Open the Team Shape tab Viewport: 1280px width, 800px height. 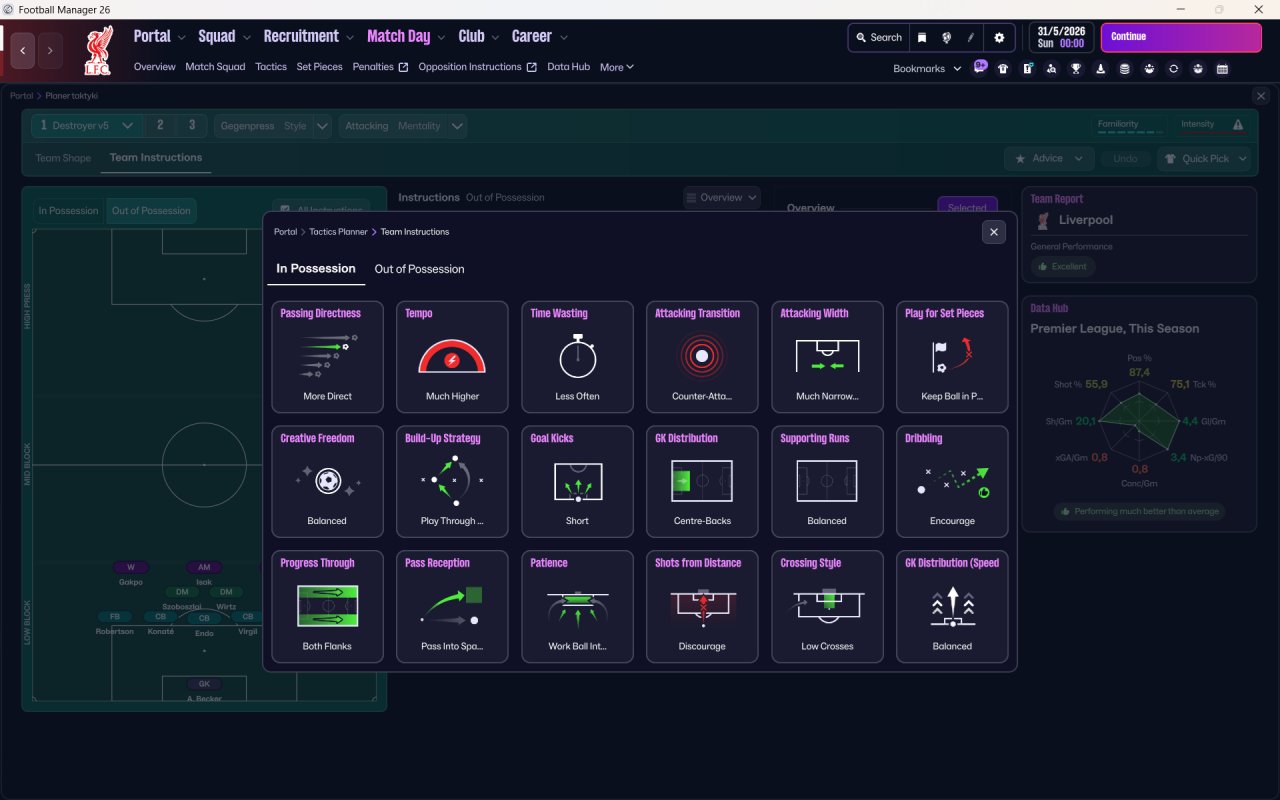click(63, 158)
